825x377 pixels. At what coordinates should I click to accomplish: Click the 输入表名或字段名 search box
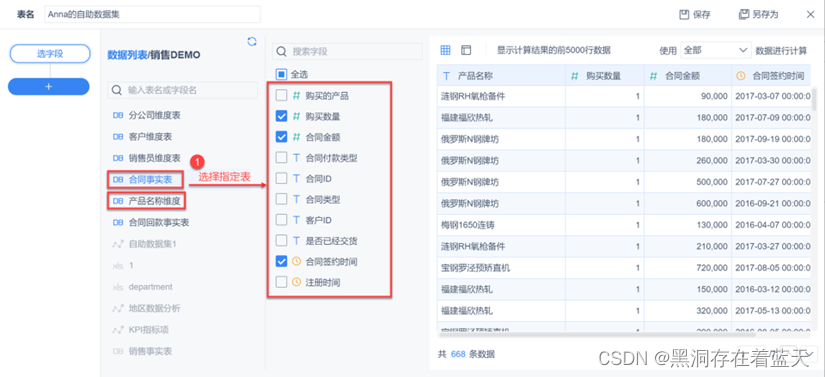(x=183, y=90)
